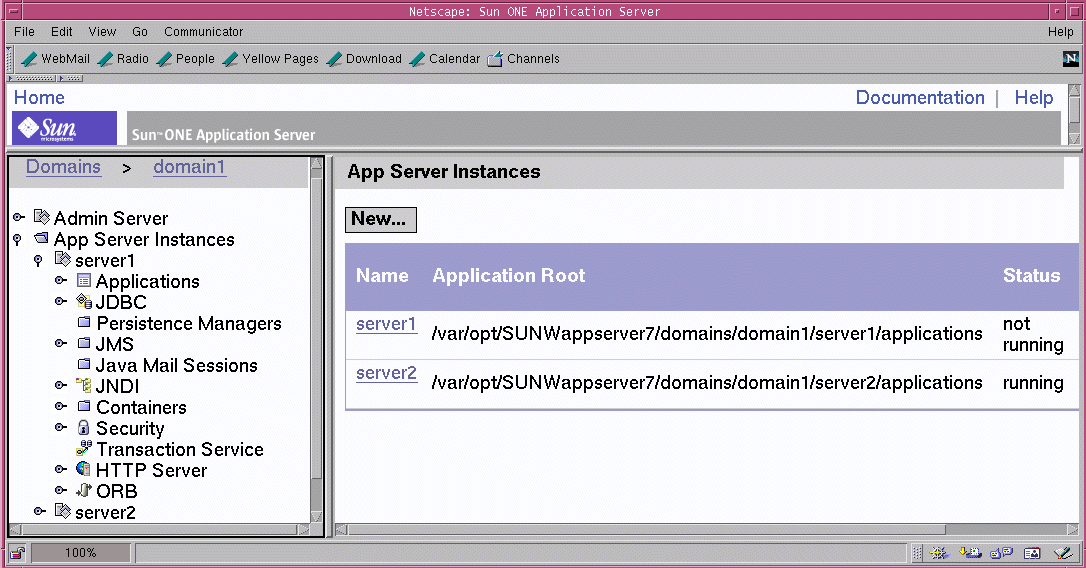Expand the Containers tree node
Screen dimensions: 1086x568
coord(61,407)
